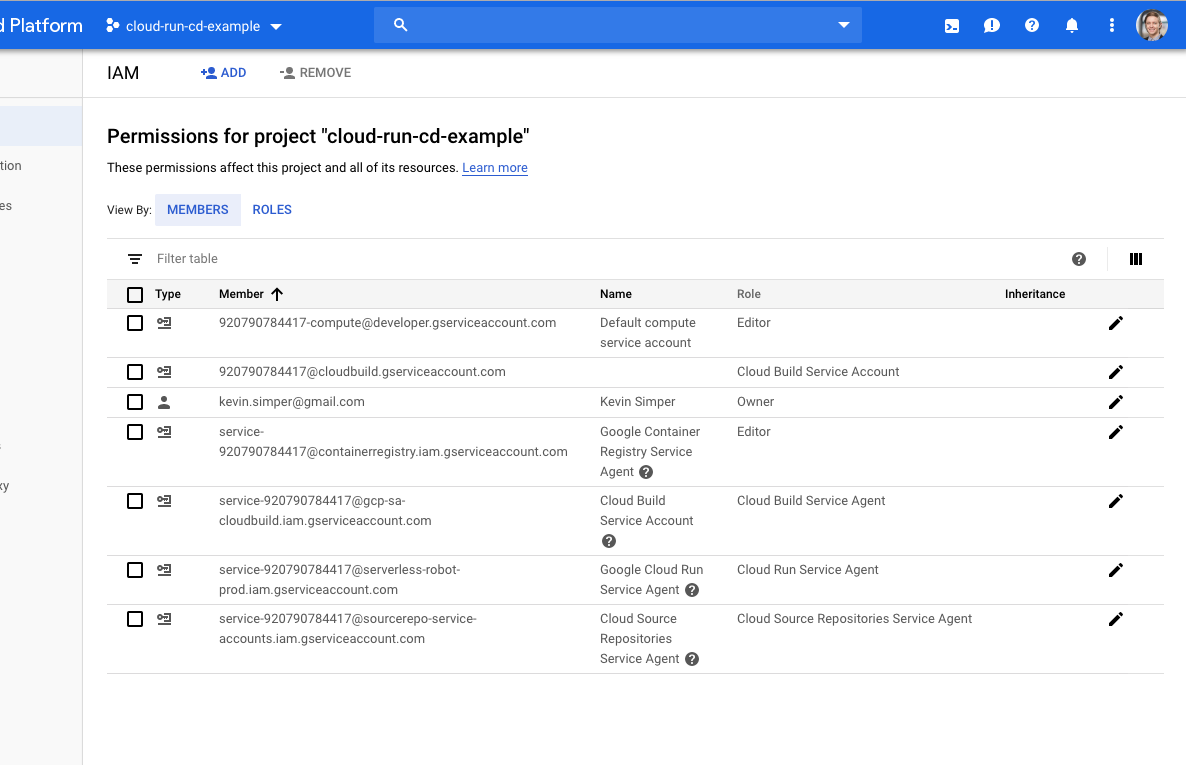Screen dimensions: 1186x765
Task: Click help icon beside Google Cloud Run Service Agent
Action: [x=692, y=590]
